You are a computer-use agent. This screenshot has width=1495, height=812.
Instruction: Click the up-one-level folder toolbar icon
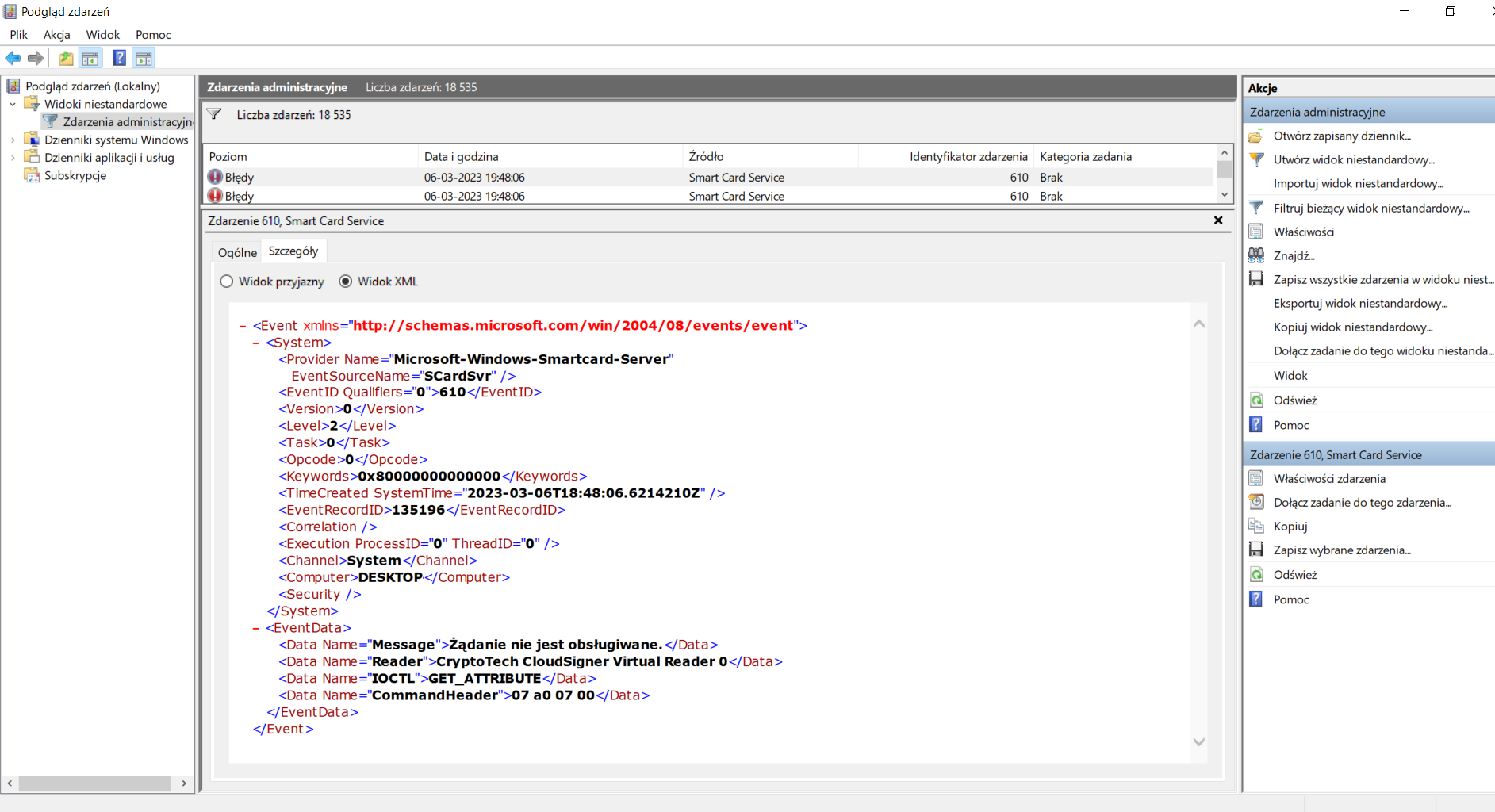(x=67, y=58)
